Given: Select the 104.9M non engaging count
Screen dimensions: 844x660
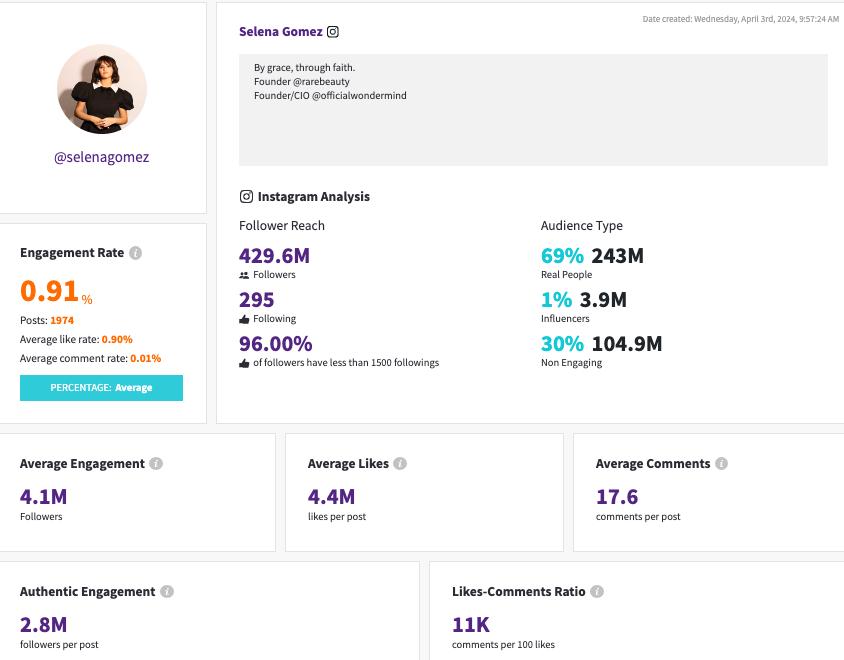Looking at the screenshot, I should 627,344.
